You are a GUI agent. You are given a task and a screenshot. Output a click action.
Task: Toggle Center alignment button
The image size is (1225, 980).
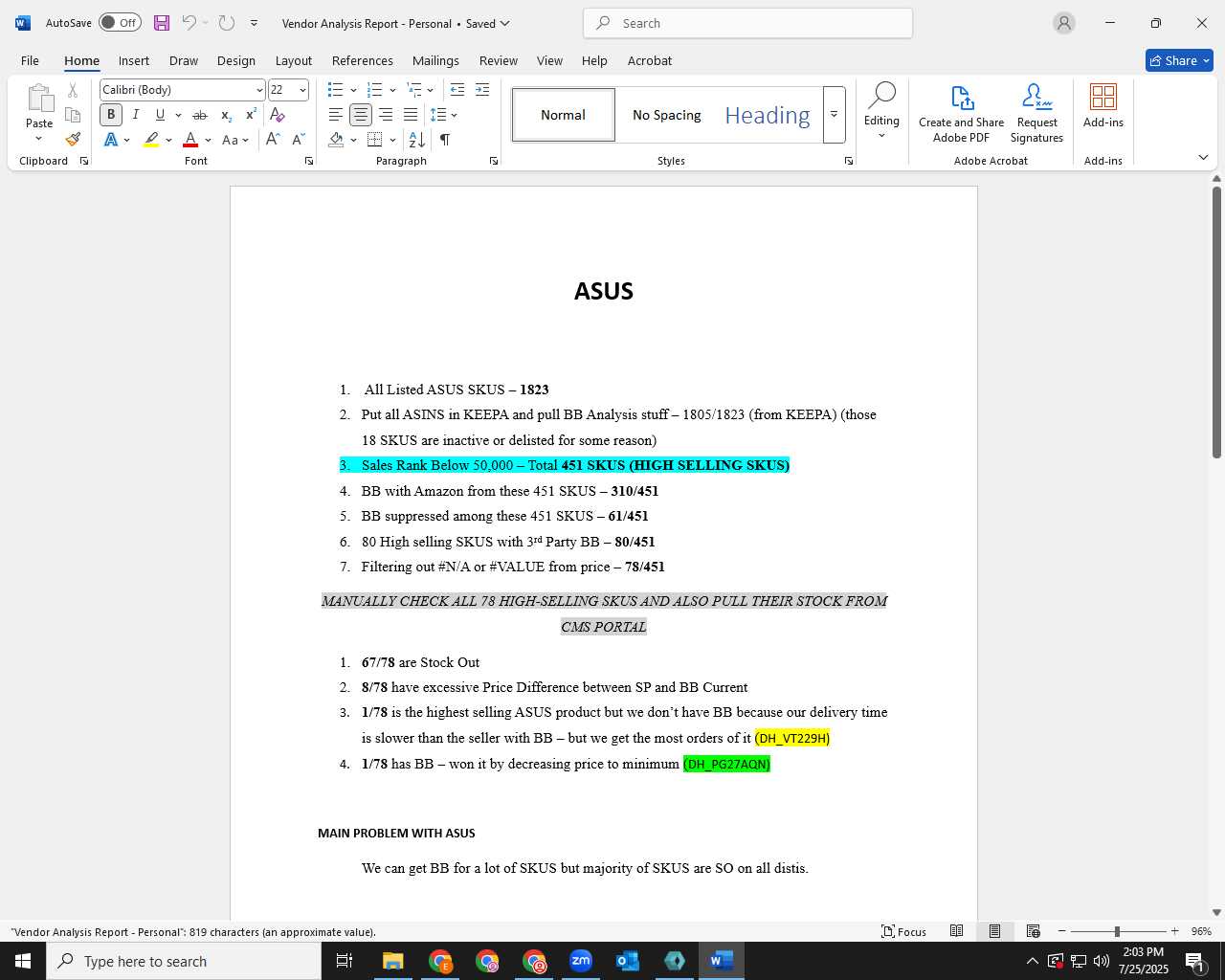(x=361, y=115)
